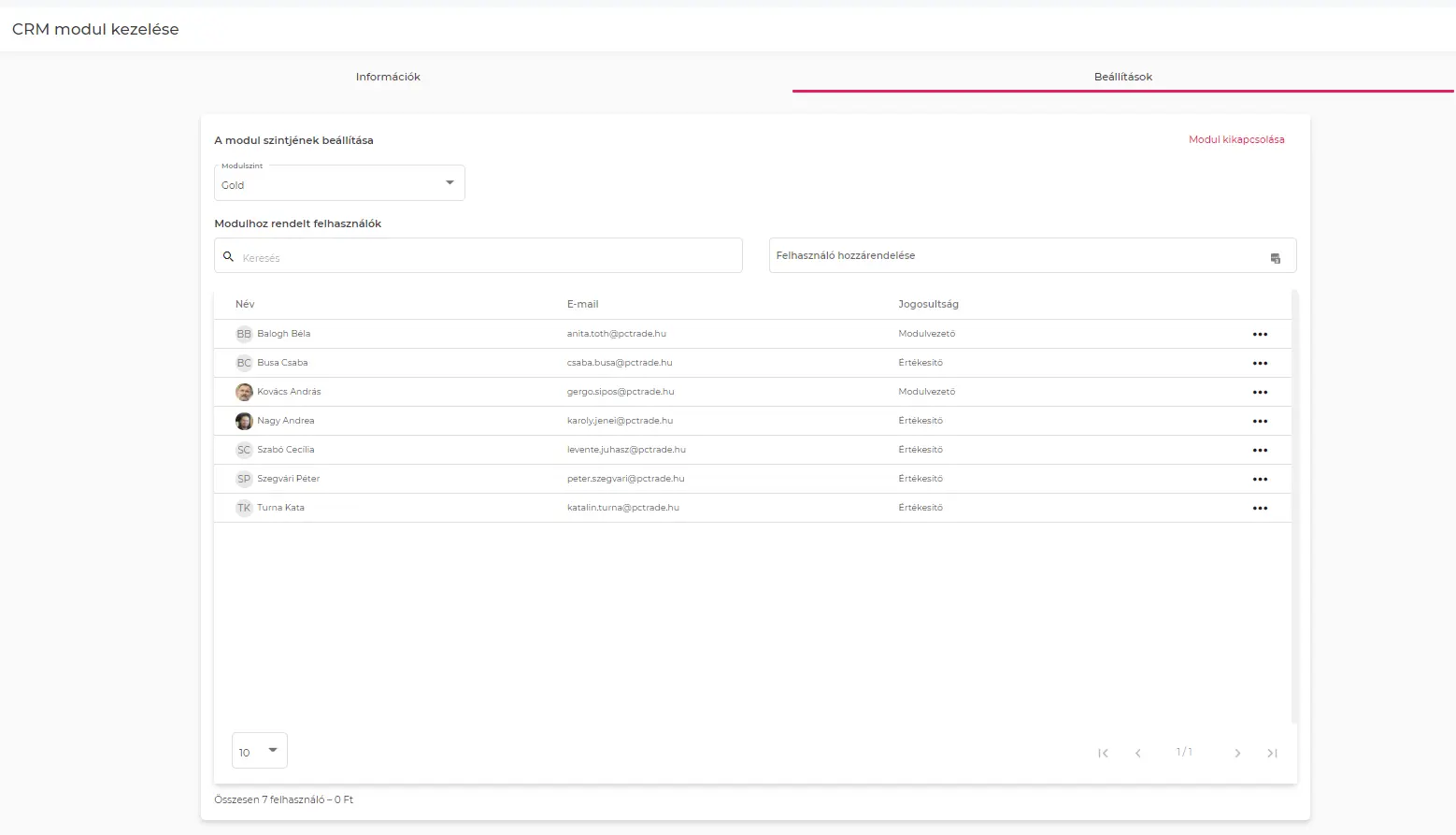Click the Modul kikapcsolása link

pyautogui.click(x=1235, y=139)
